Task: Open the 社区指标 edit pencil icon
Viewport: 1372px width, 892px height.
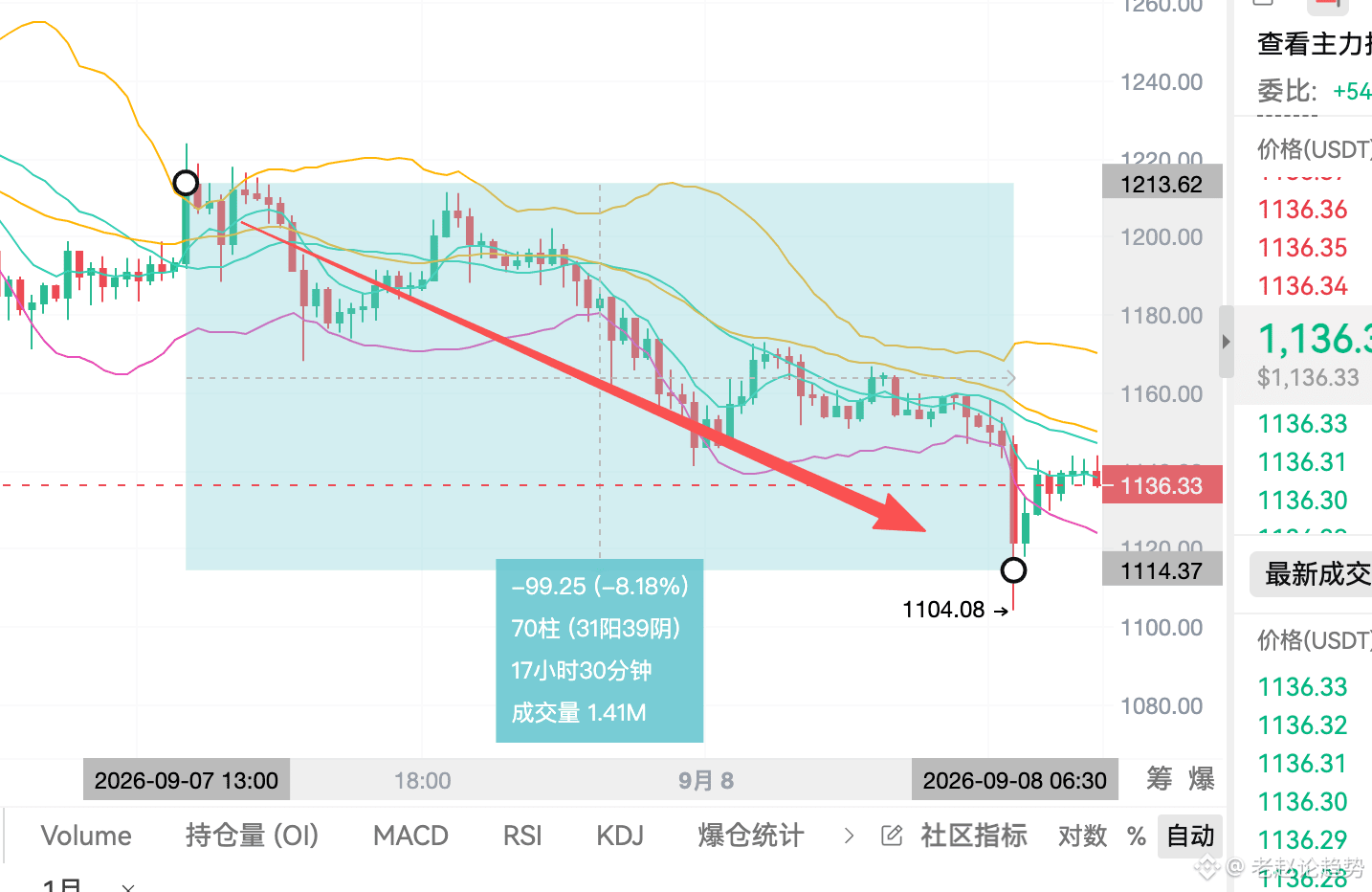Action: pos(892,836)
